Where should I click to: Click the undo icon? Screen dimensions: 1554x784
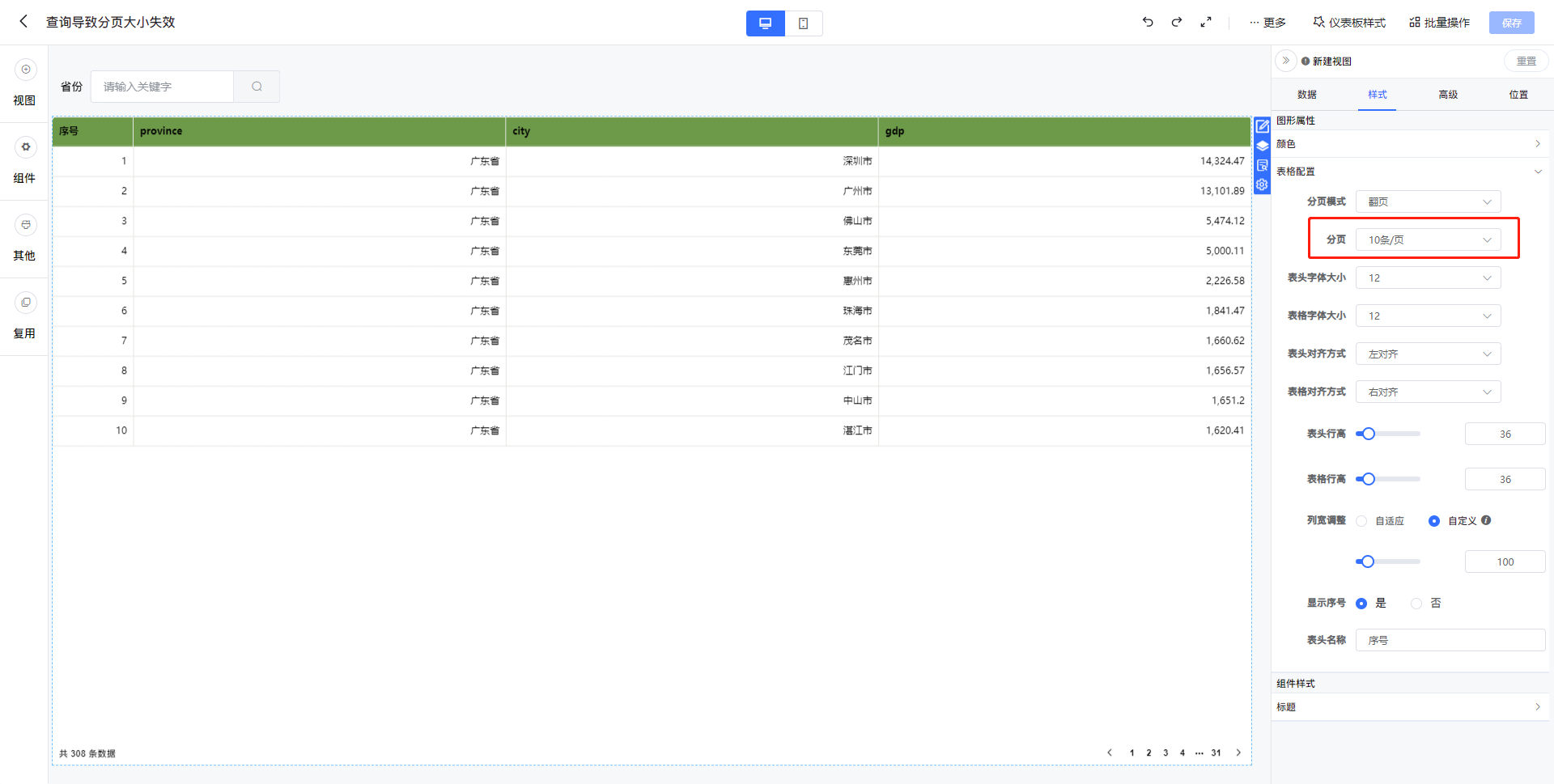tap(1148, 22)
